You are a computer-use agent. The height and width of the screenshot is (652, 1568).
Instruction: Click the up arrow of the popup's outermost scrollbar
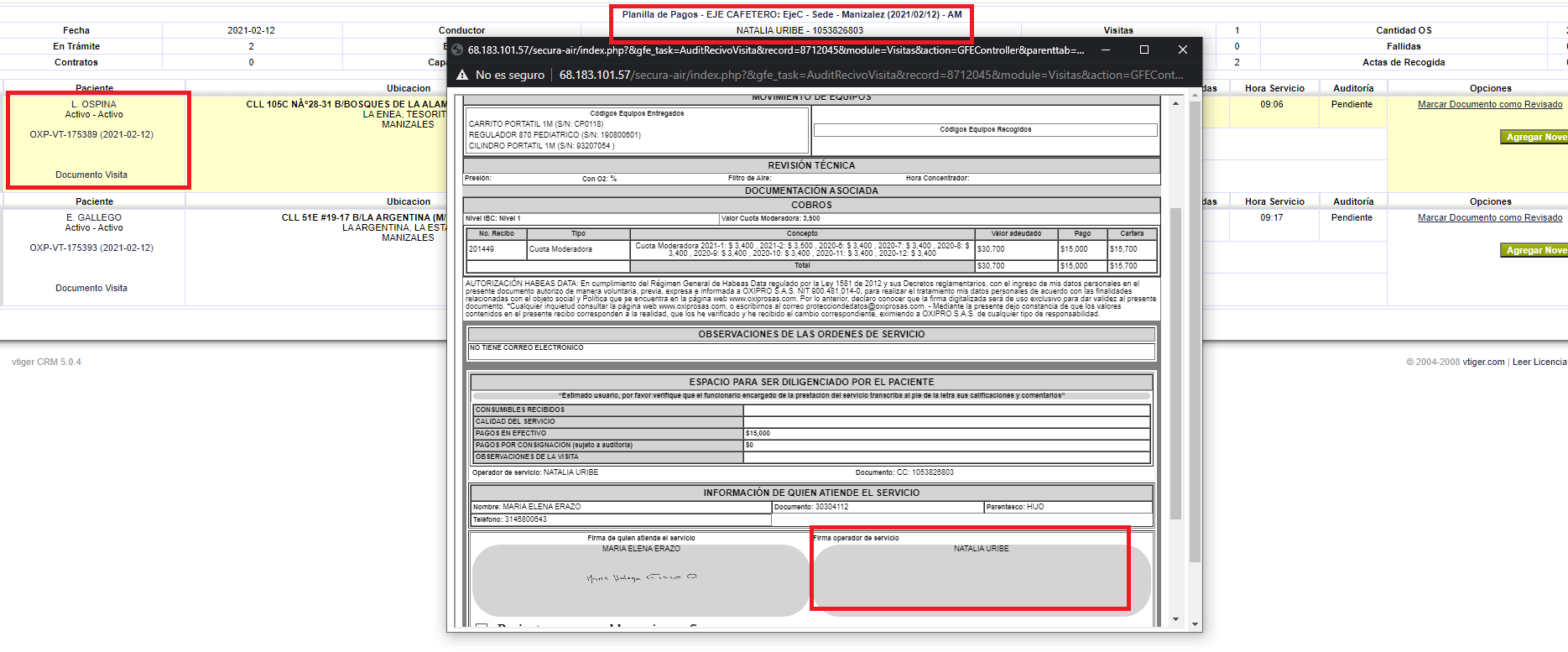tap(1195, 96)
